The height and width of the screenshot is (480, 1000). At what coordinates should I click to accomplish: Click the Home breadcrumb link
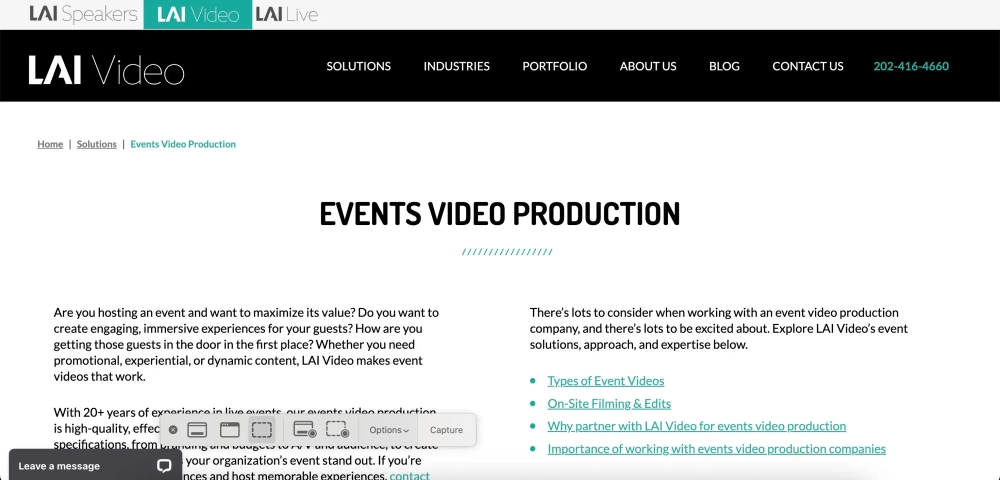[x=50, y=144]
